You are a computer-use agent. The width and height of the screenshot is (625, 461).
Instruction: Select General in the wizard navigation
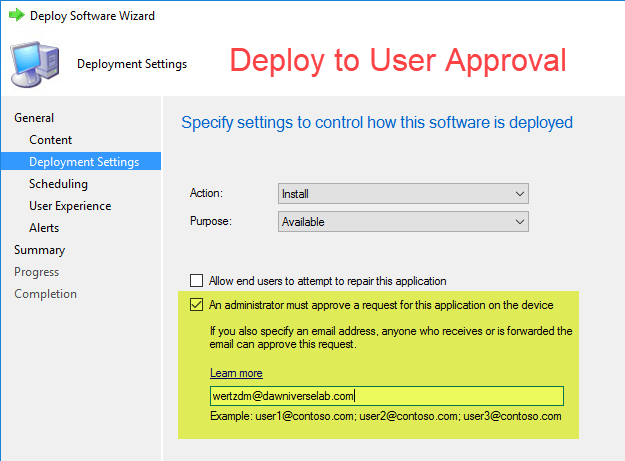pos(34,118)
